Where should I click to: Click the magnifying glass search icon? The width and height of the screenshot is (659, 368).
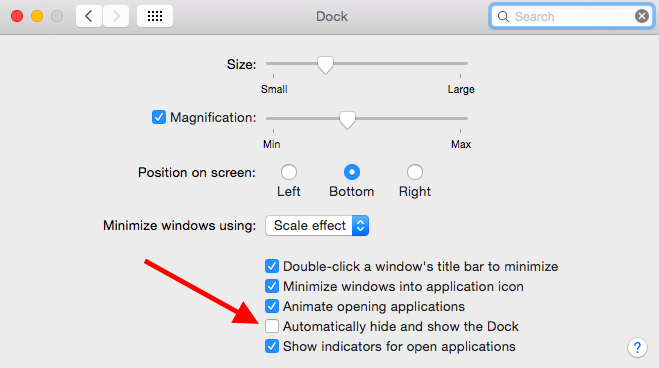coord(503,16)
